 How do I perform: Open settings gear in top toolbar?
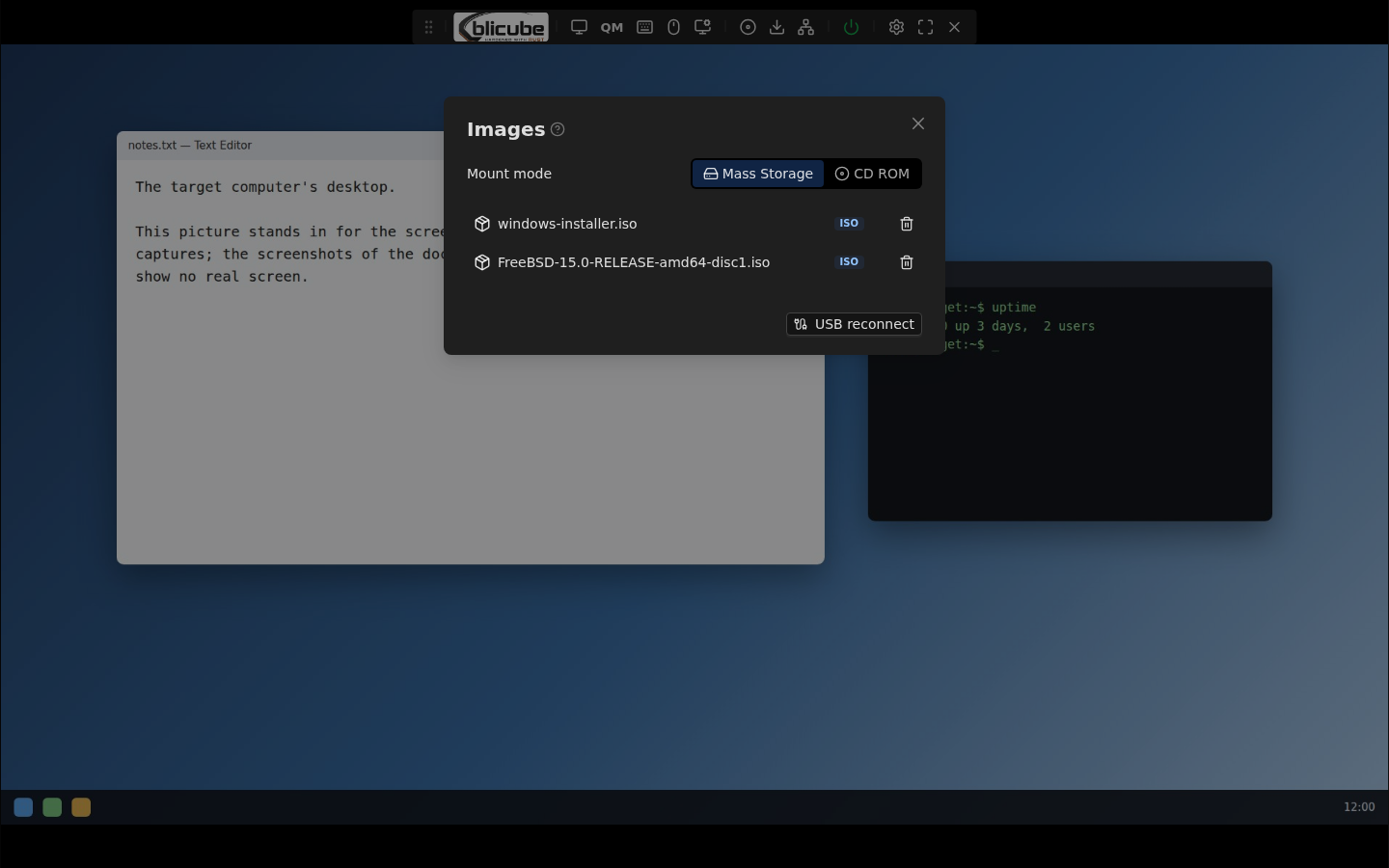(x=896, y=27)
